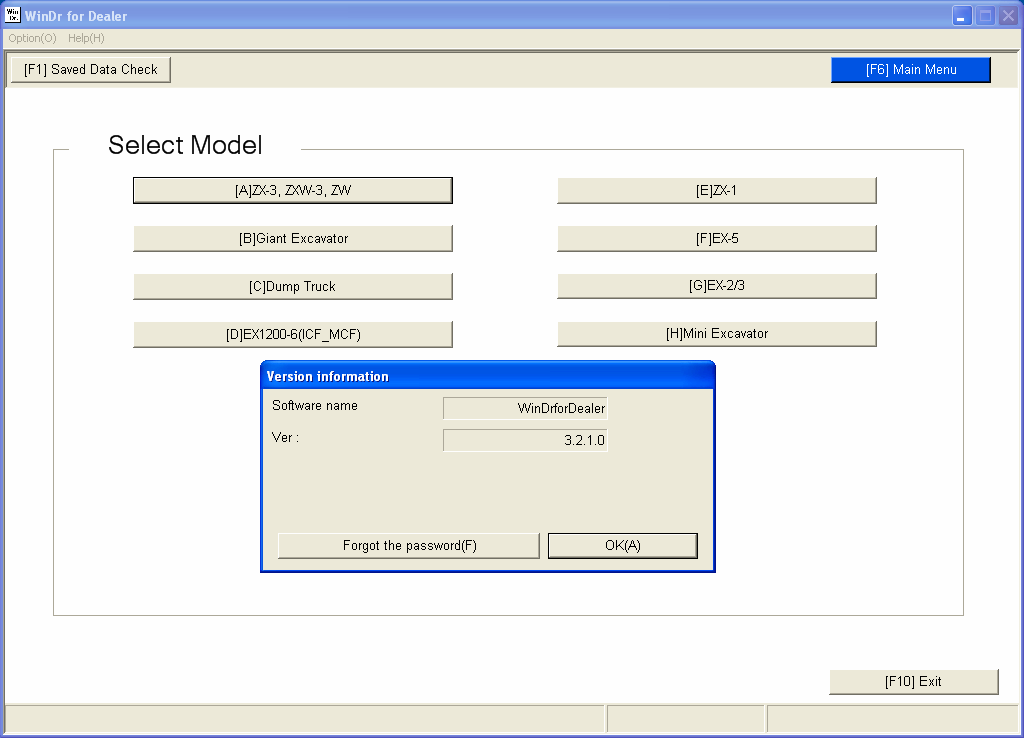
Task: Click the Software name label
Action: pos(315,406)
